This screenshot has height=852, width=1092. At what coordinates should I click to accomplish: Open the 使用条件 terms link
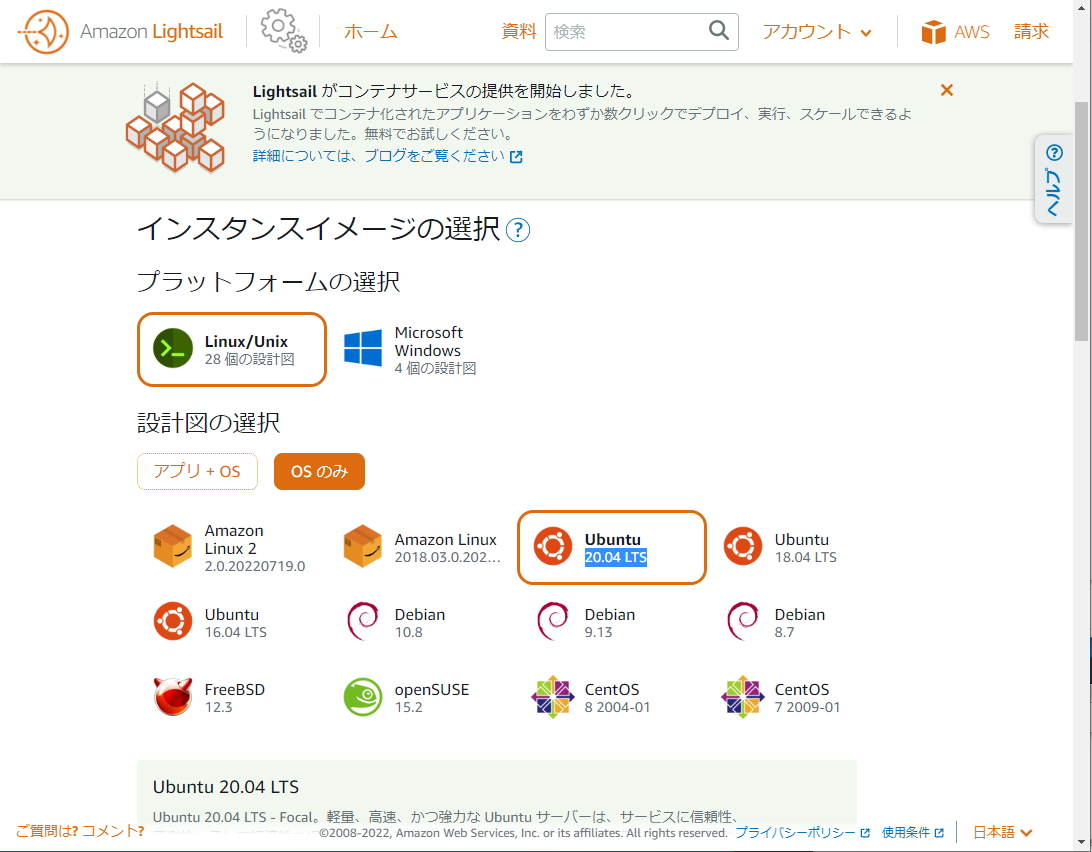[x=905, y=832]
